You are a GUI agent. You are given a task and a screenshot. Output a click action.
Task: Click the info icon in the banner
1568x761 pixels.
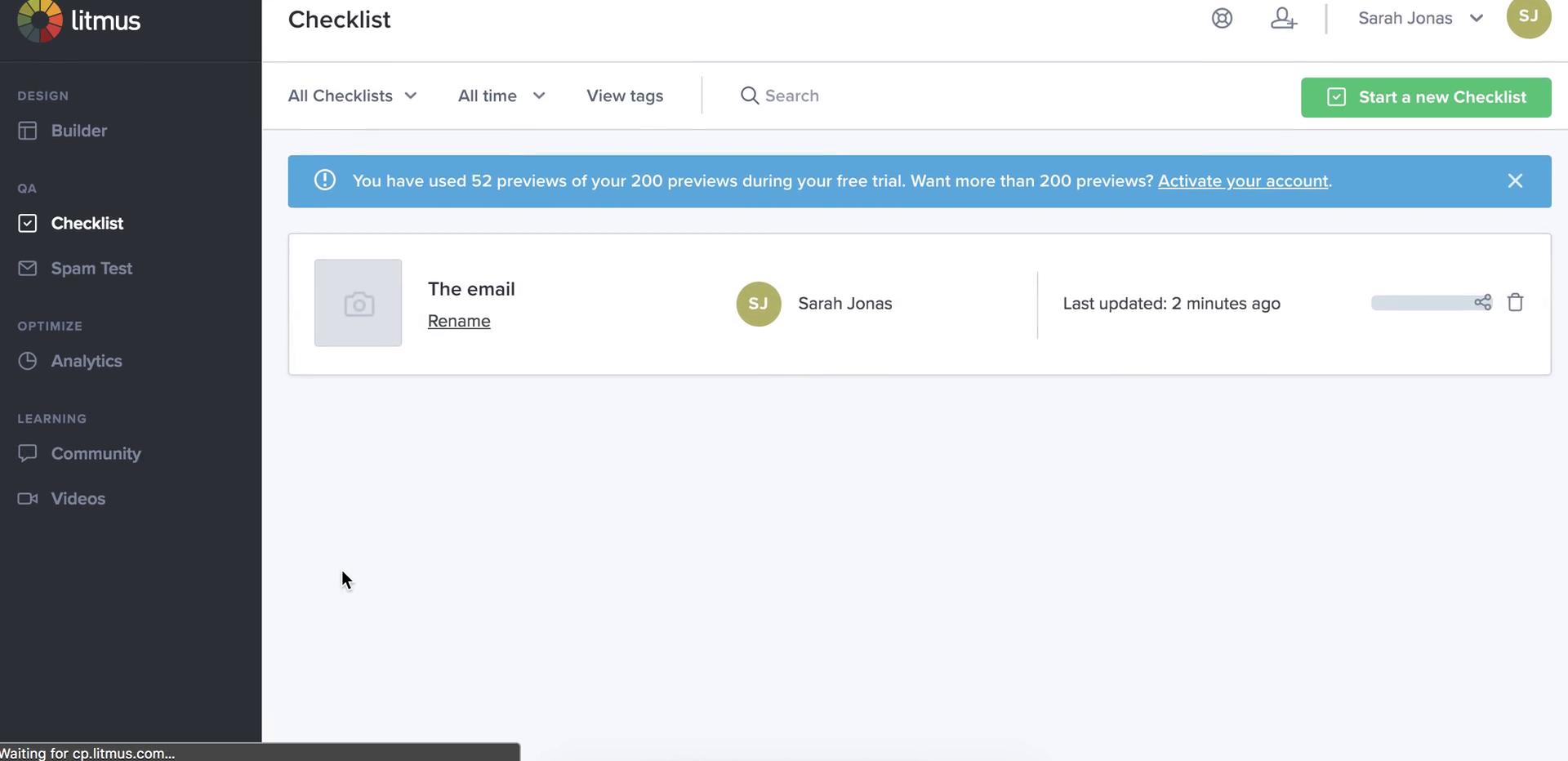coord(325,180)
